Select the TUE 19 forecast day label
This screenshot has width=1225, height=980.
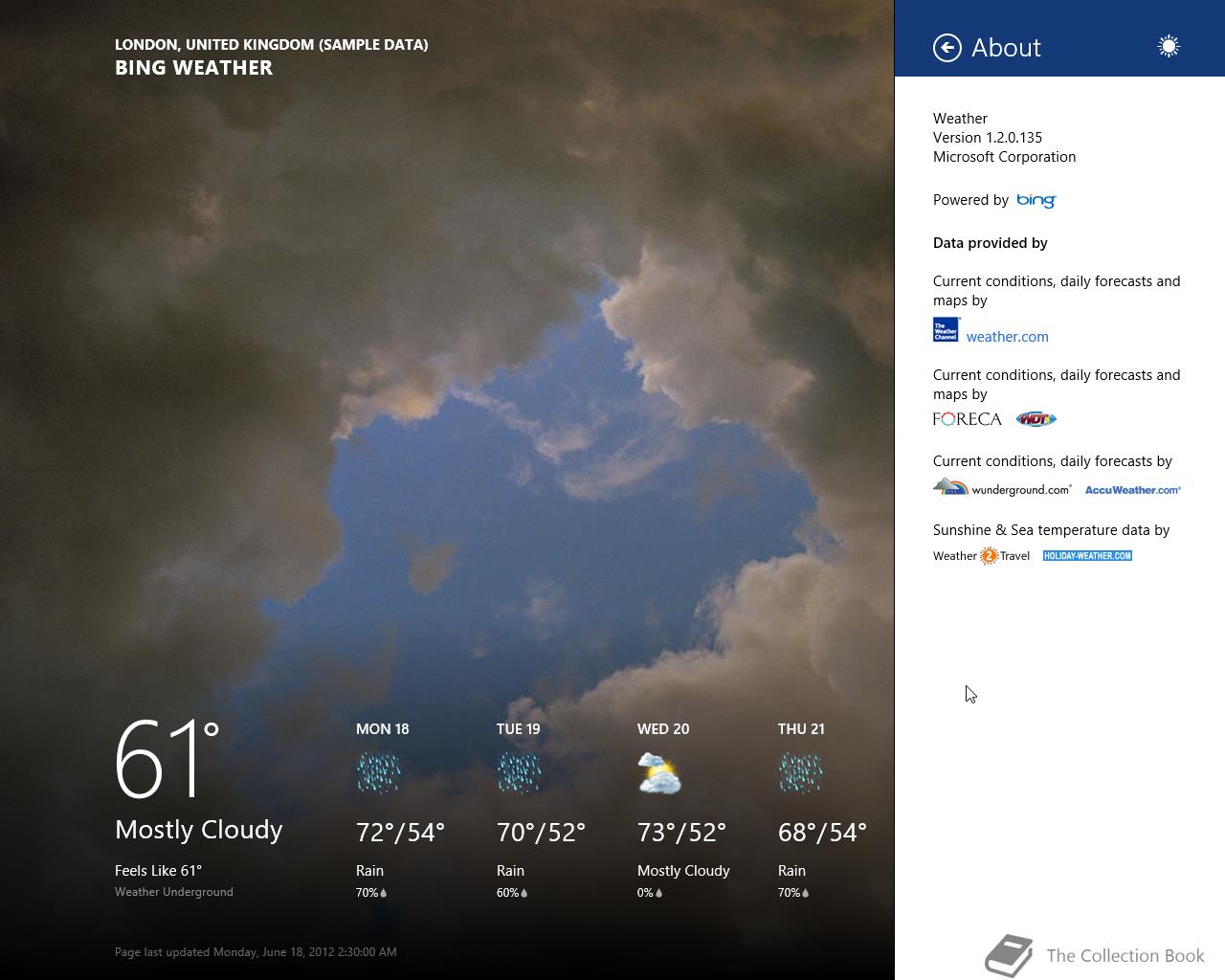pyautogui.click(x=518, y=729)
